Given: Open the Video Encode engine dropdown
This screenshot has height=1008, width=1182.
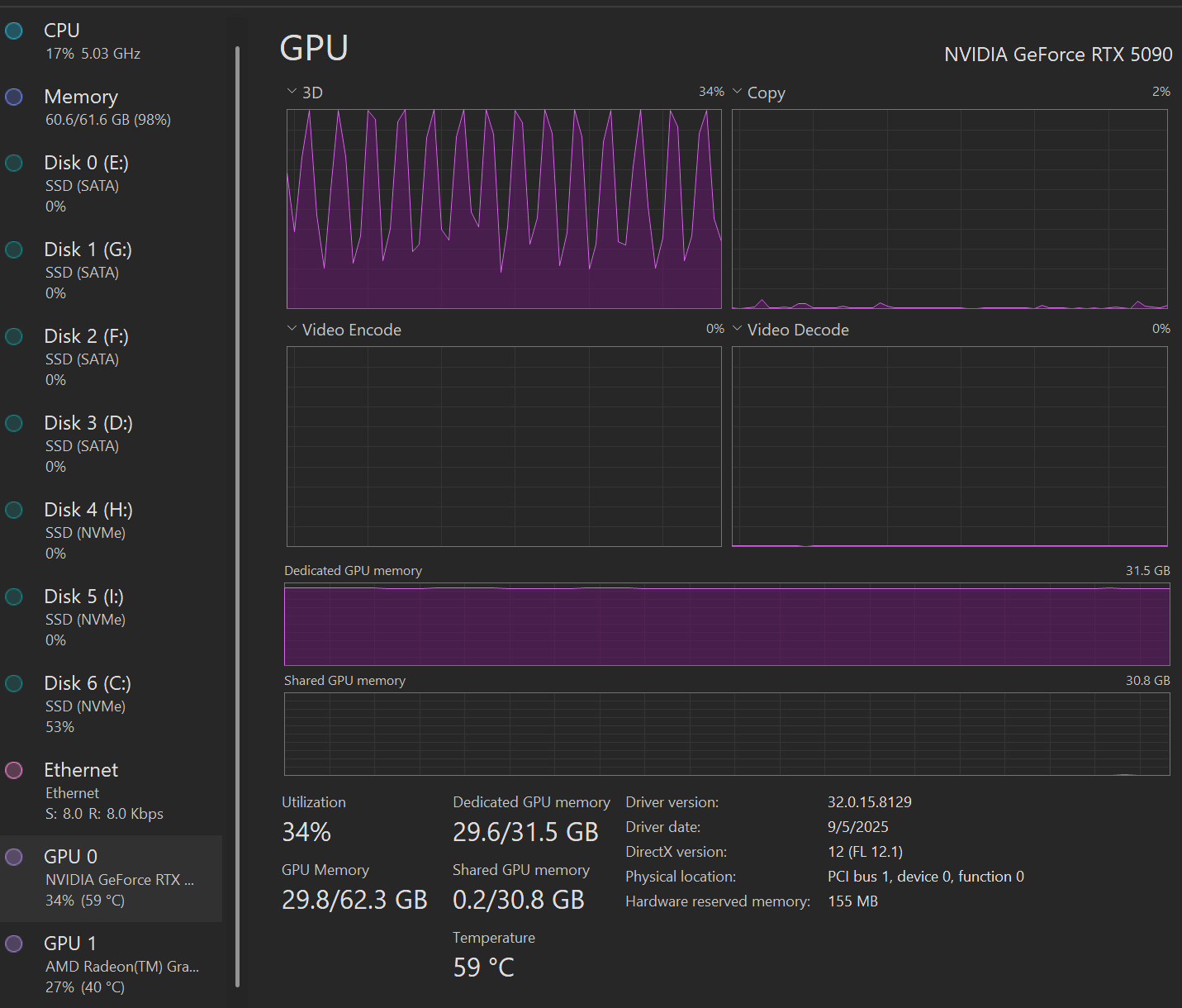Looking at the screenshot, I should (292, 329).
